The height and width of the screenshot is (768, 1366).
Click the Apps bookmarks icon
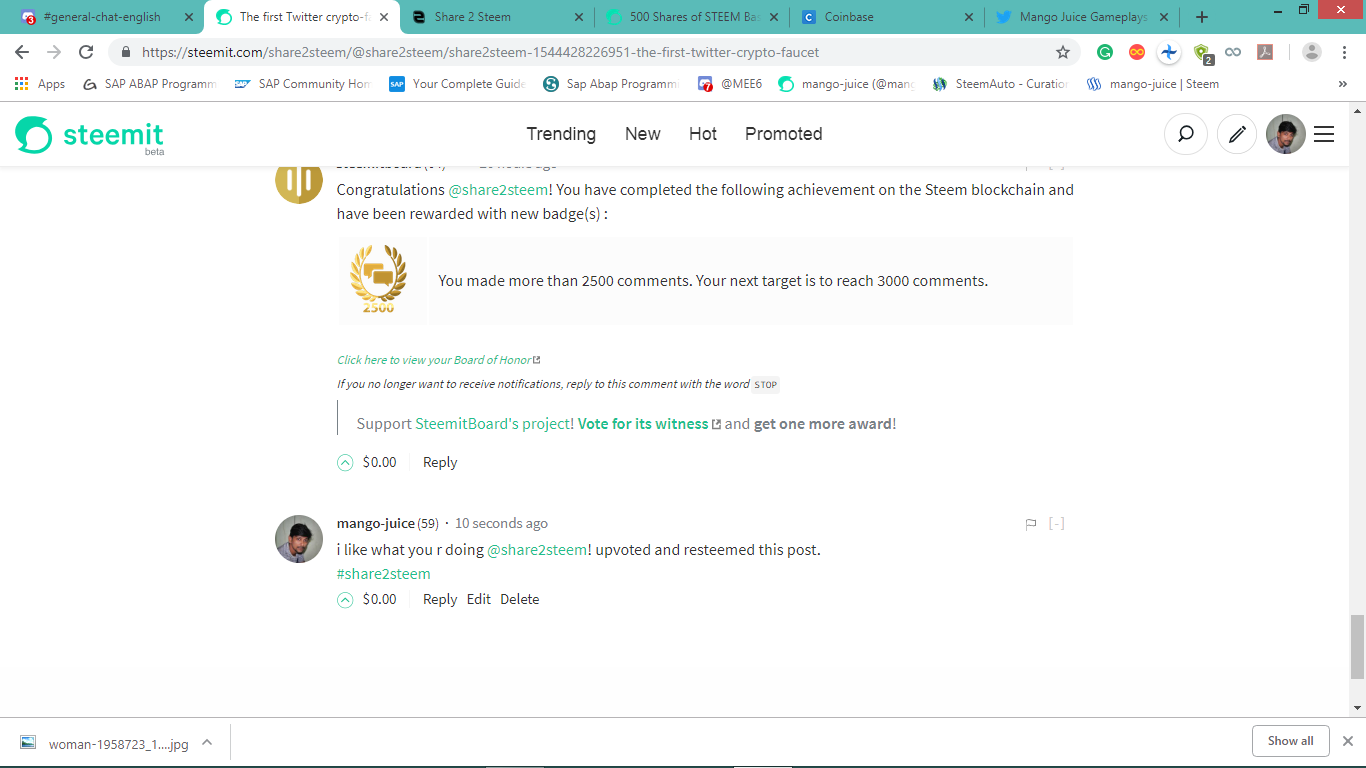point(40,84)
